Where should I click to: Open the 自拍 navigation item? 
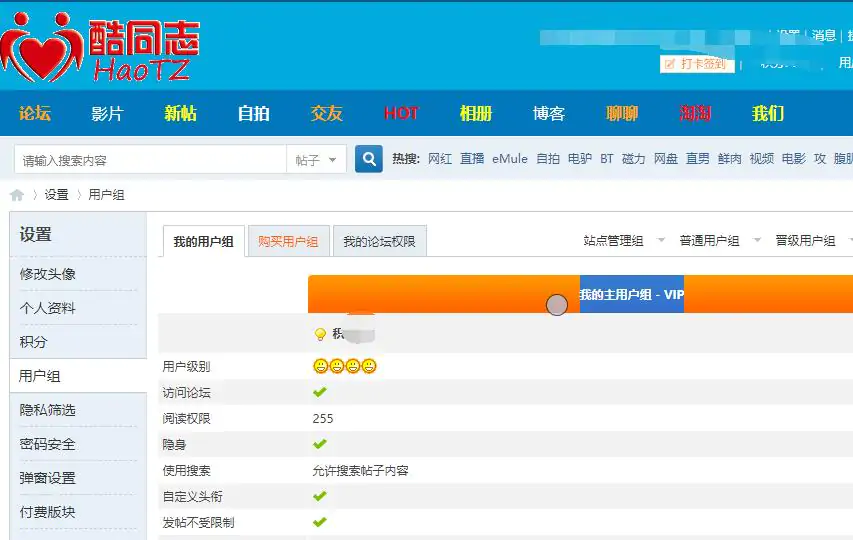(254, 113)
